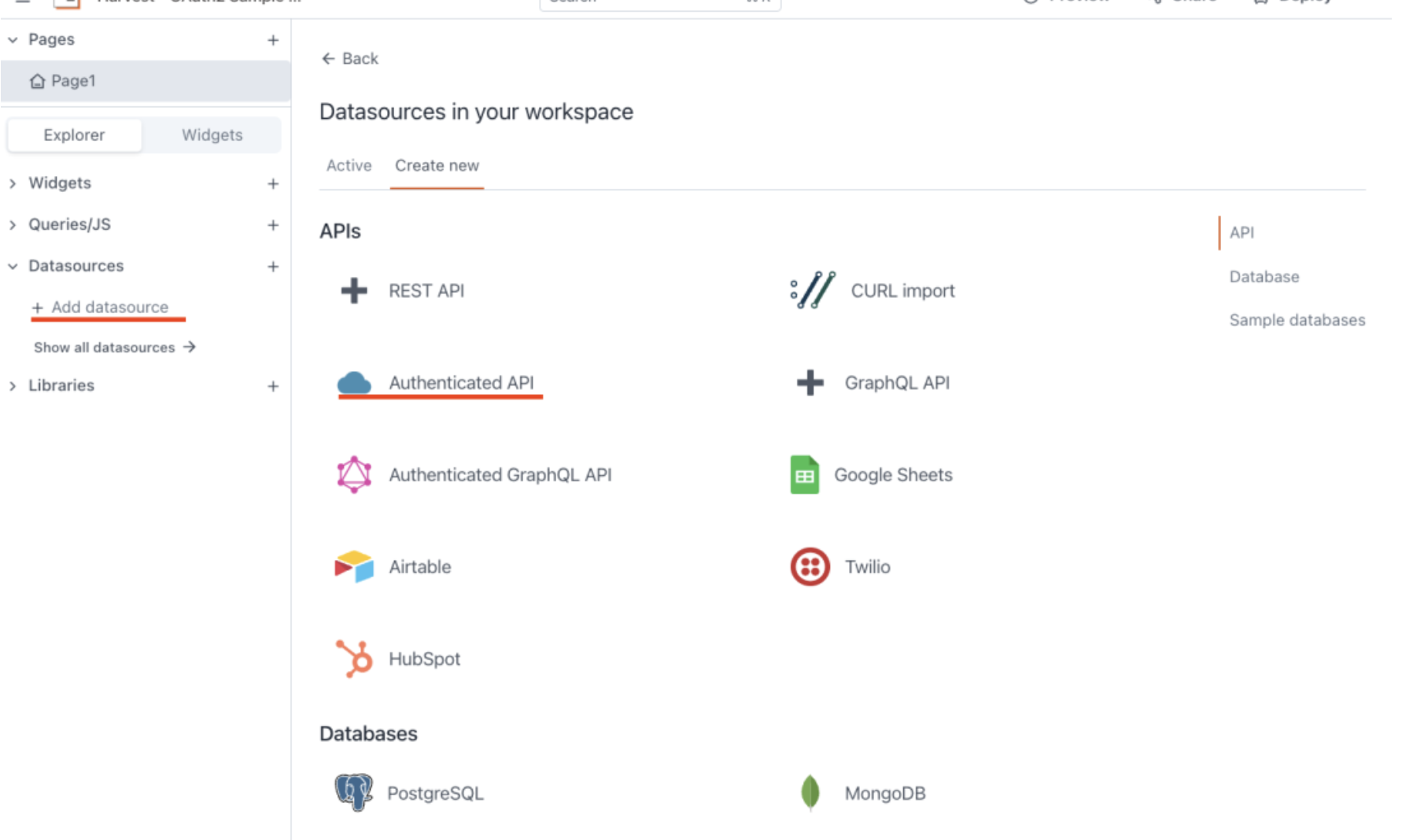Screen dimensions: 1402x840
Task: Switch to the Widgets tab
Action: point(212,135)
